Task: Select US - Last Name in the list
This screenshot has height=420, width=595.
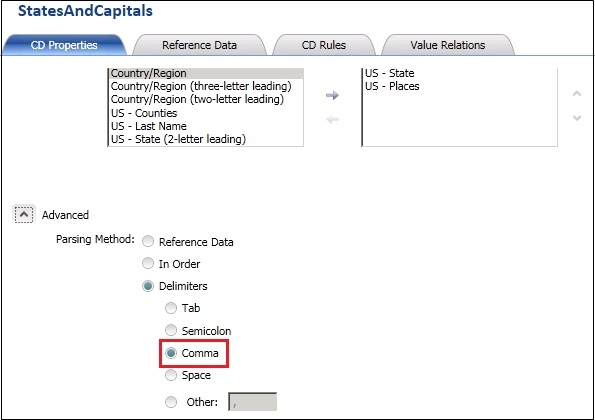Action: pyautogui.click(x=206, y=126)
